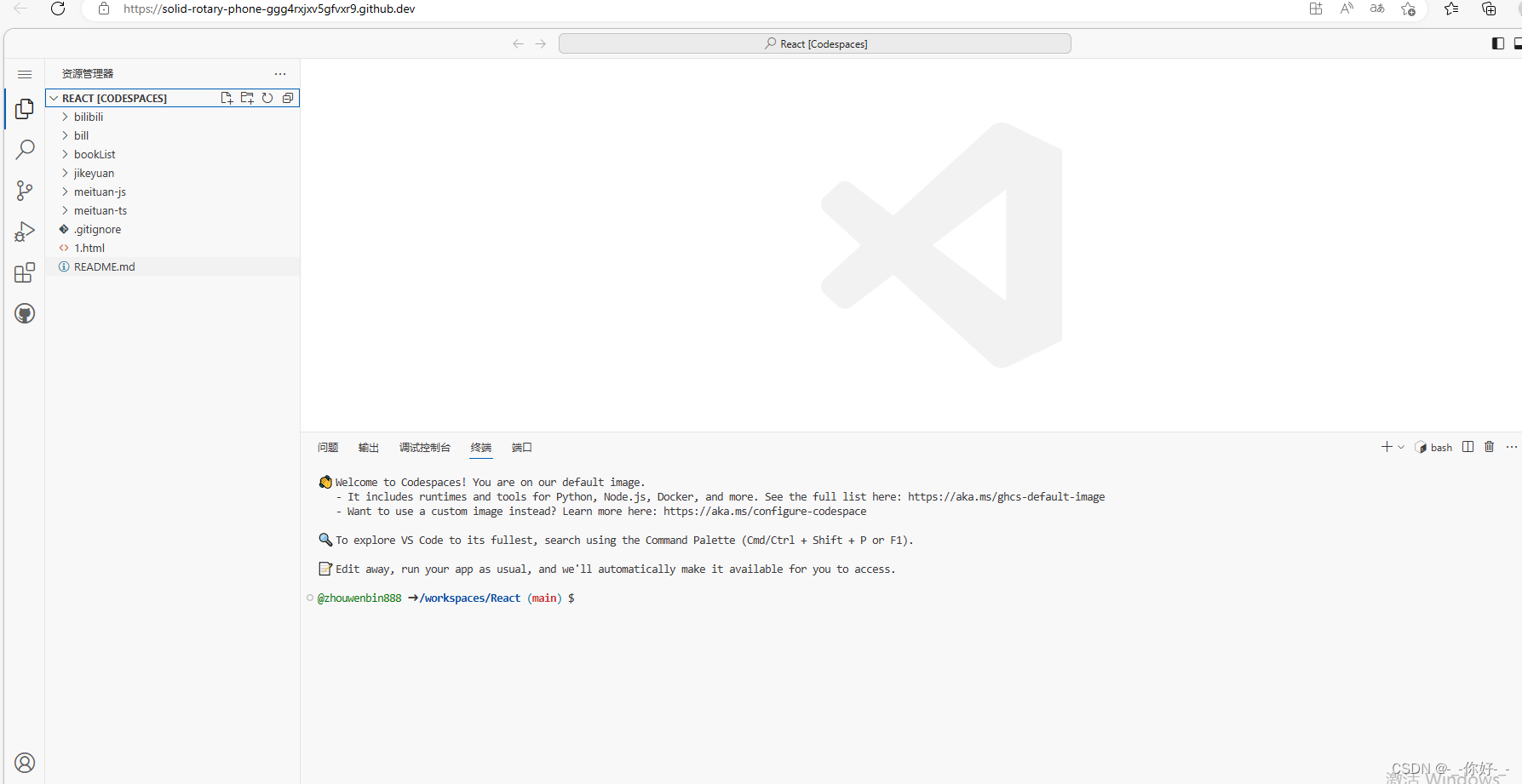Open explorer More Actions ellipsis

280,74
